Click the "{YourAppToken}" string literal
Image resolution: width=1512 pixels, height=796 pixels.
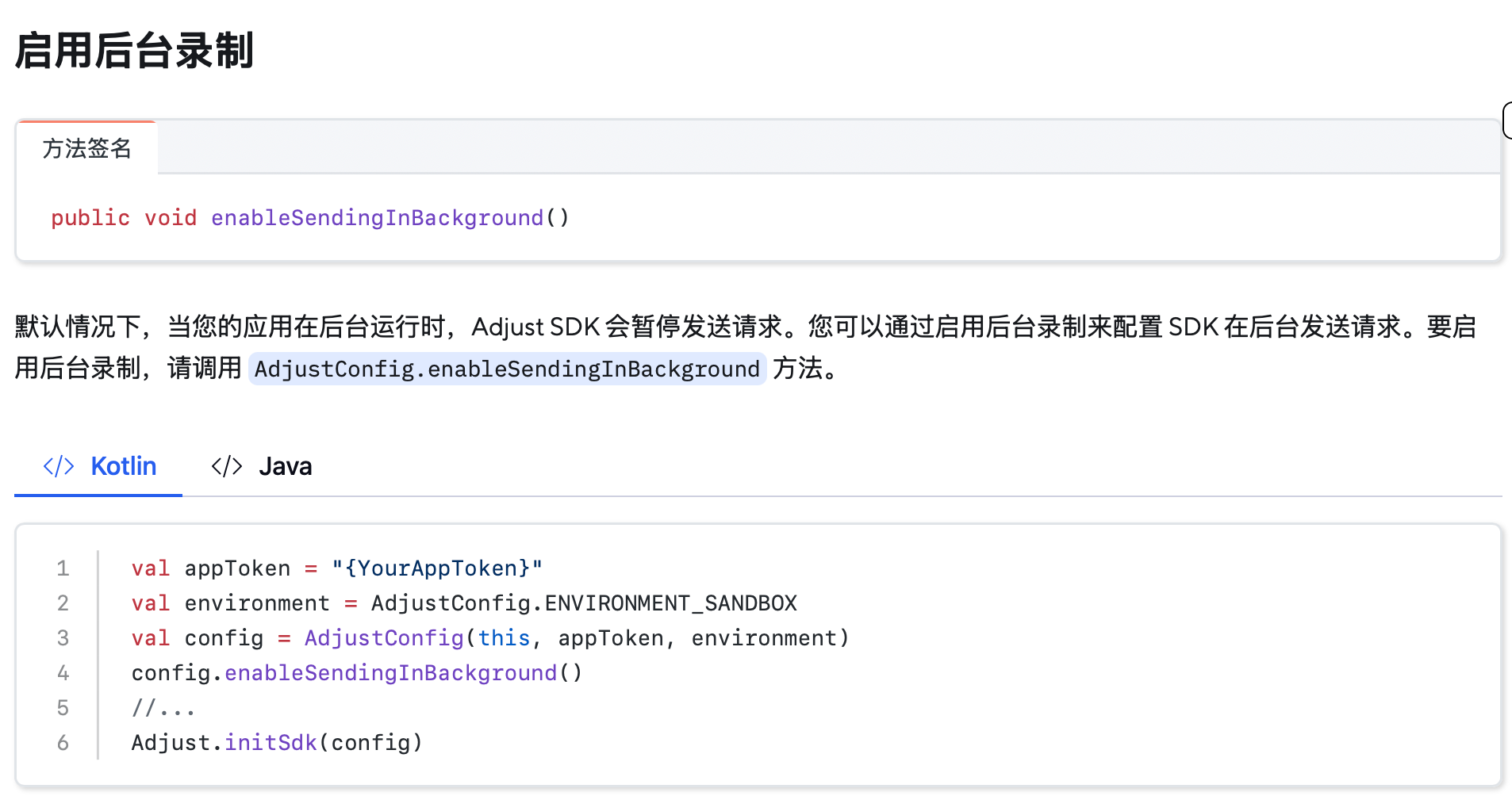point(437,568)
